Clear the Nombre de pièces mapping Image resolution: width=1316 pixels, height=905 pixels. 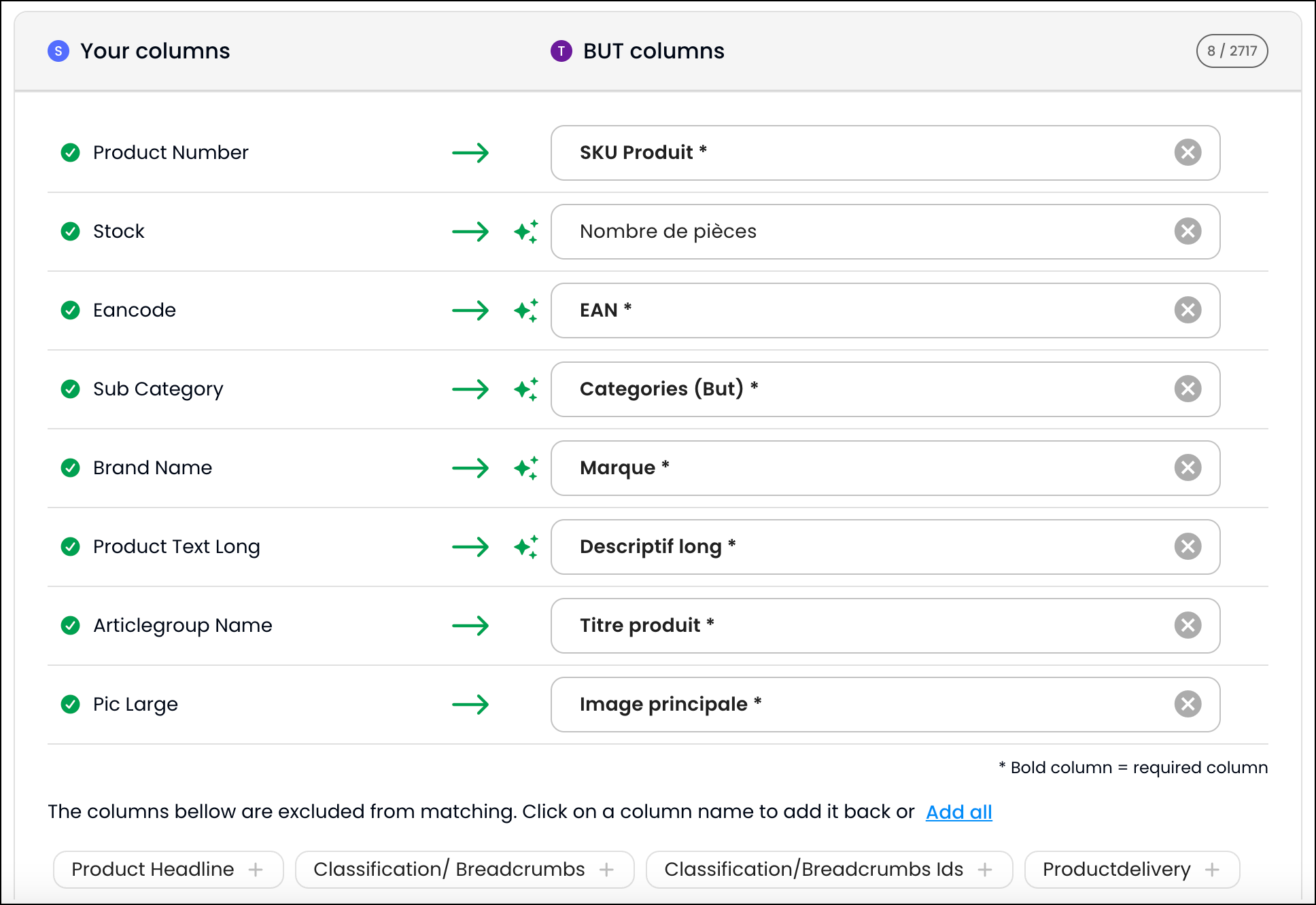[1188, 231]
